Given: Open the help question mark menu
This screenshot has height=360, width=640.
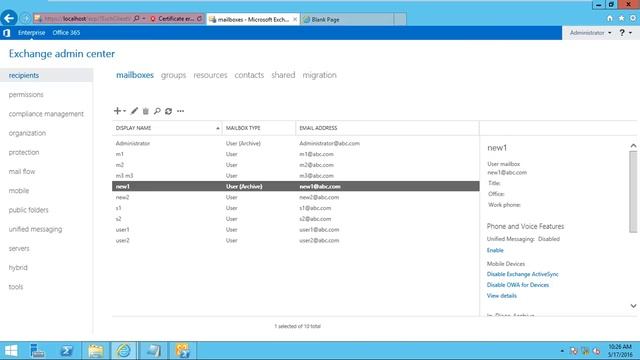Looking at the screenshot, I should pyautogui.click(x=625, y=33).
